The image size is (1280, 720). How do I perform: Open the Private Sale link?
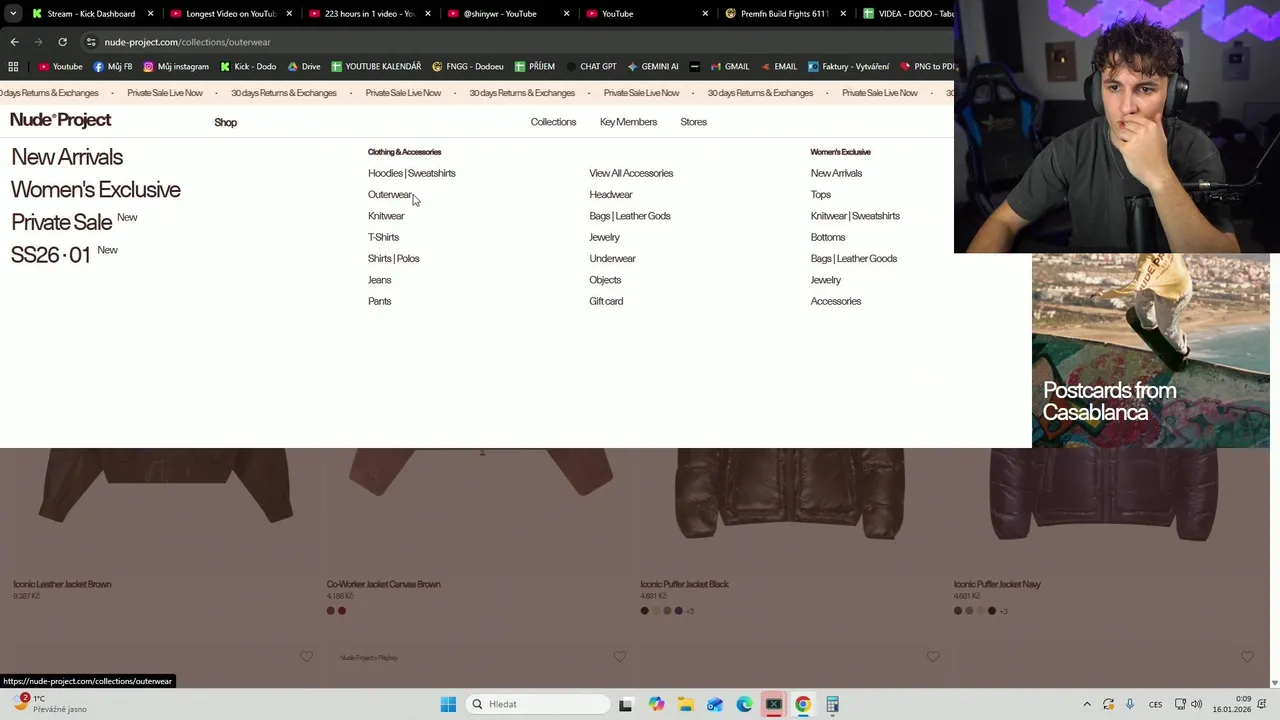(61, 222)
